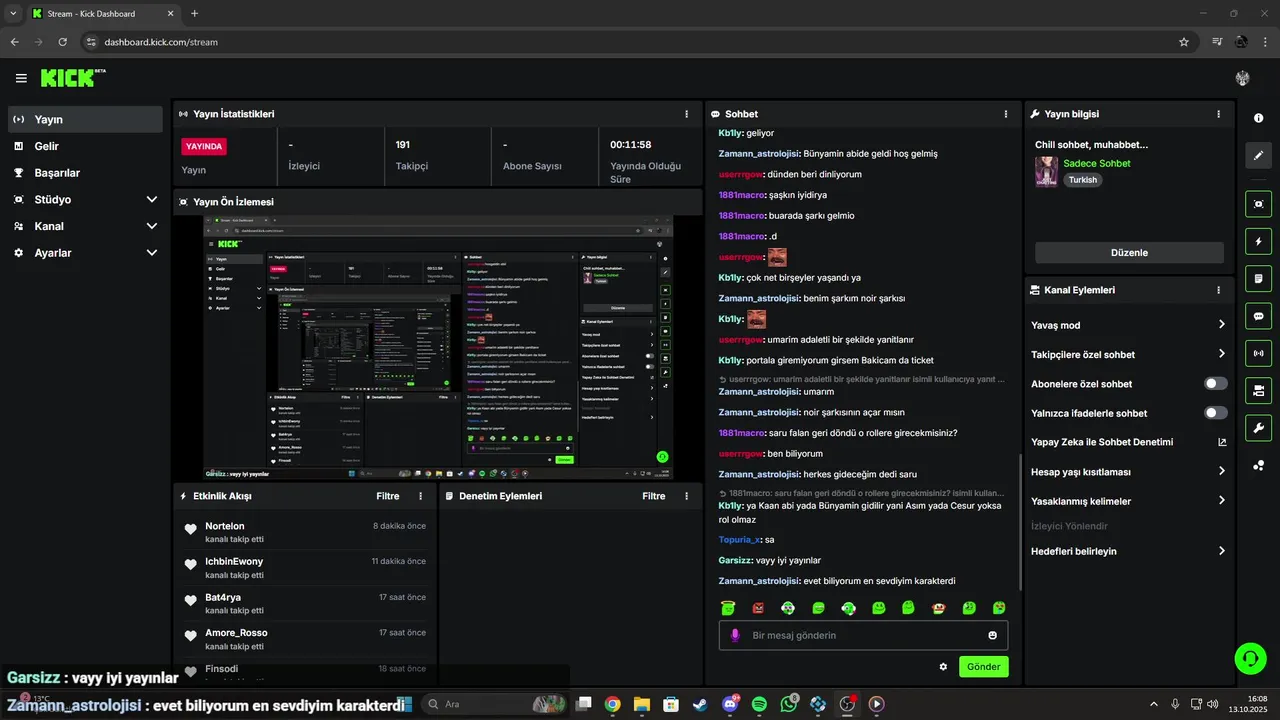Toggle the stream preview widget icon in the sidebar

[x=1258, y=204]
